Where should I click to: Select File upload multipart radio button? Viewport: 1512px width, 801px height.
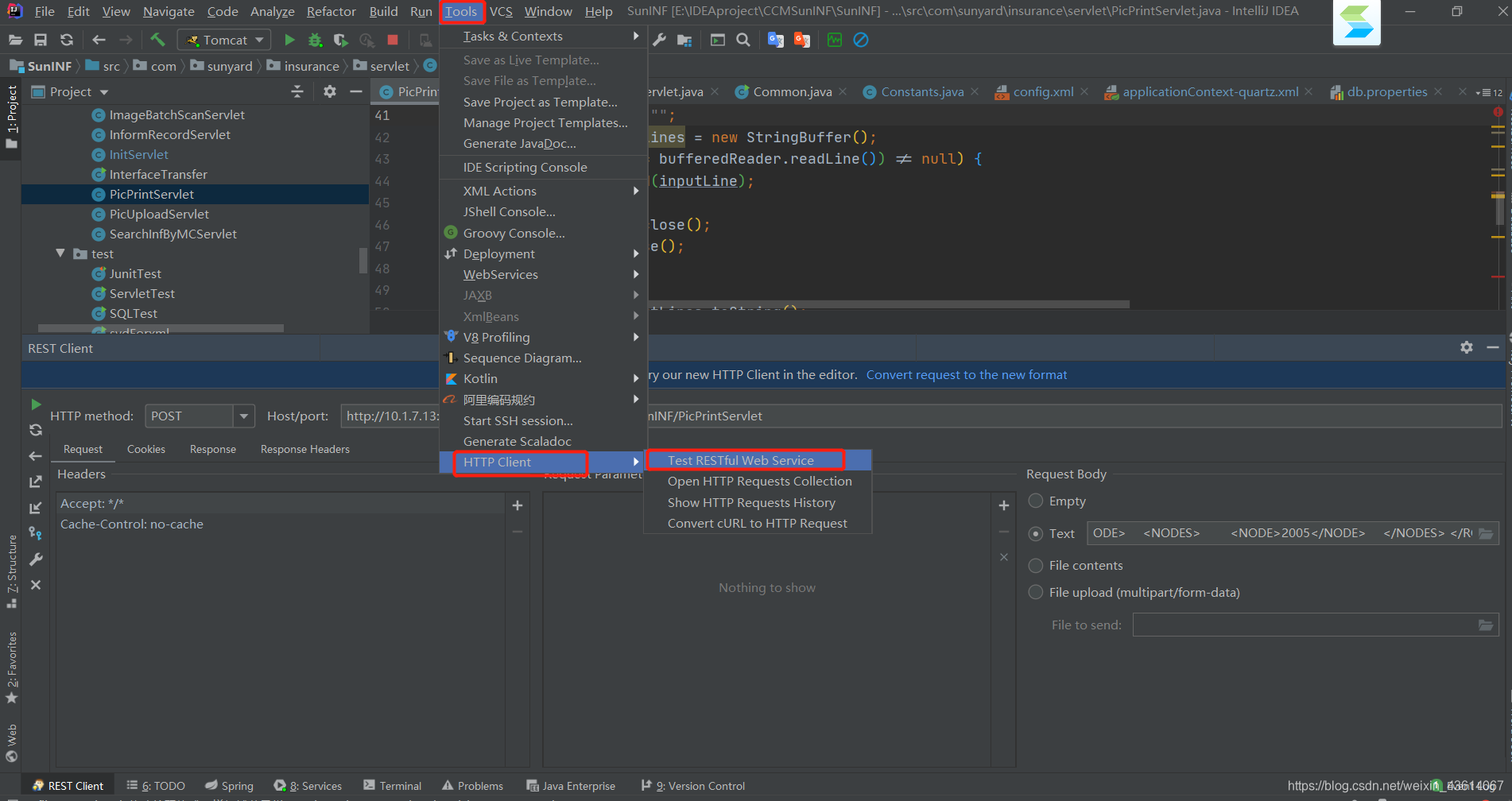tap(1036, 592)
